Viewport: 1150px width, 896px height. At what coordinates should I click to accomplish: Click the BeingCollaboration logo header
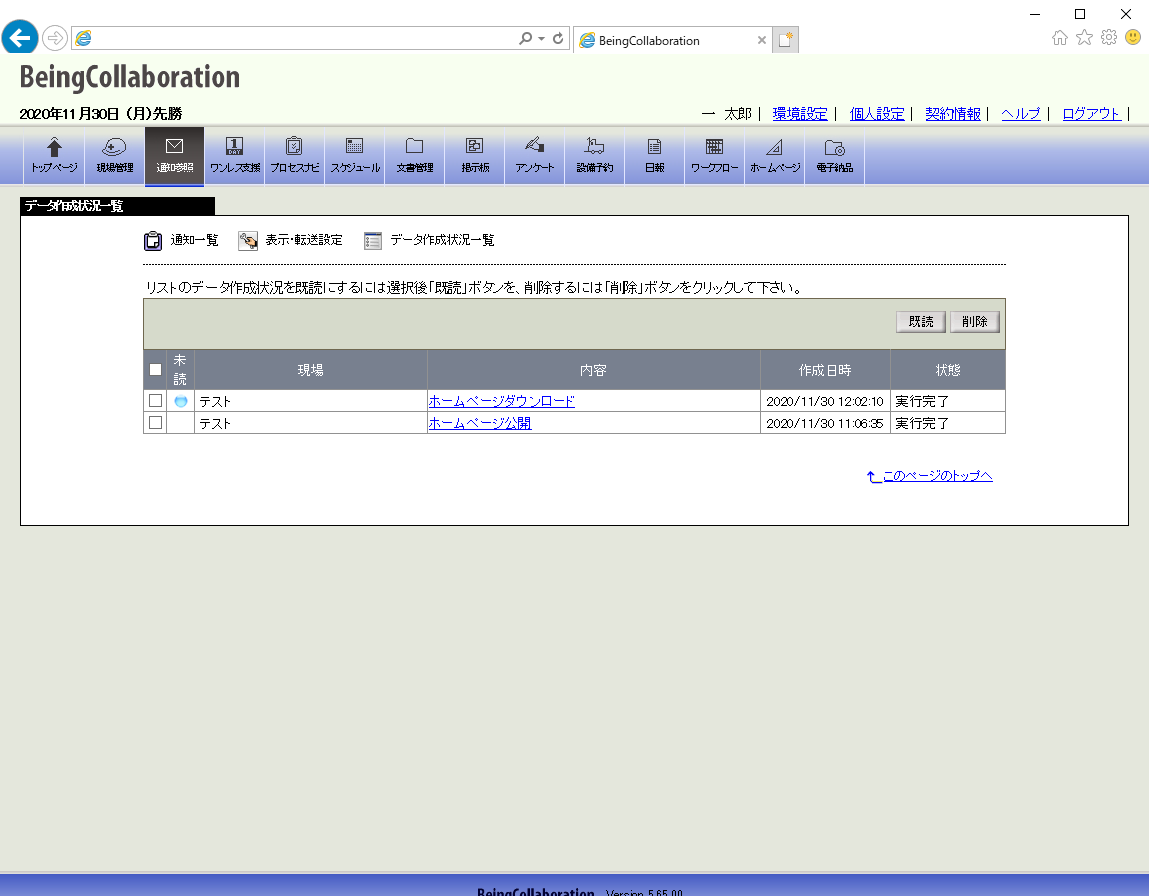130,77
